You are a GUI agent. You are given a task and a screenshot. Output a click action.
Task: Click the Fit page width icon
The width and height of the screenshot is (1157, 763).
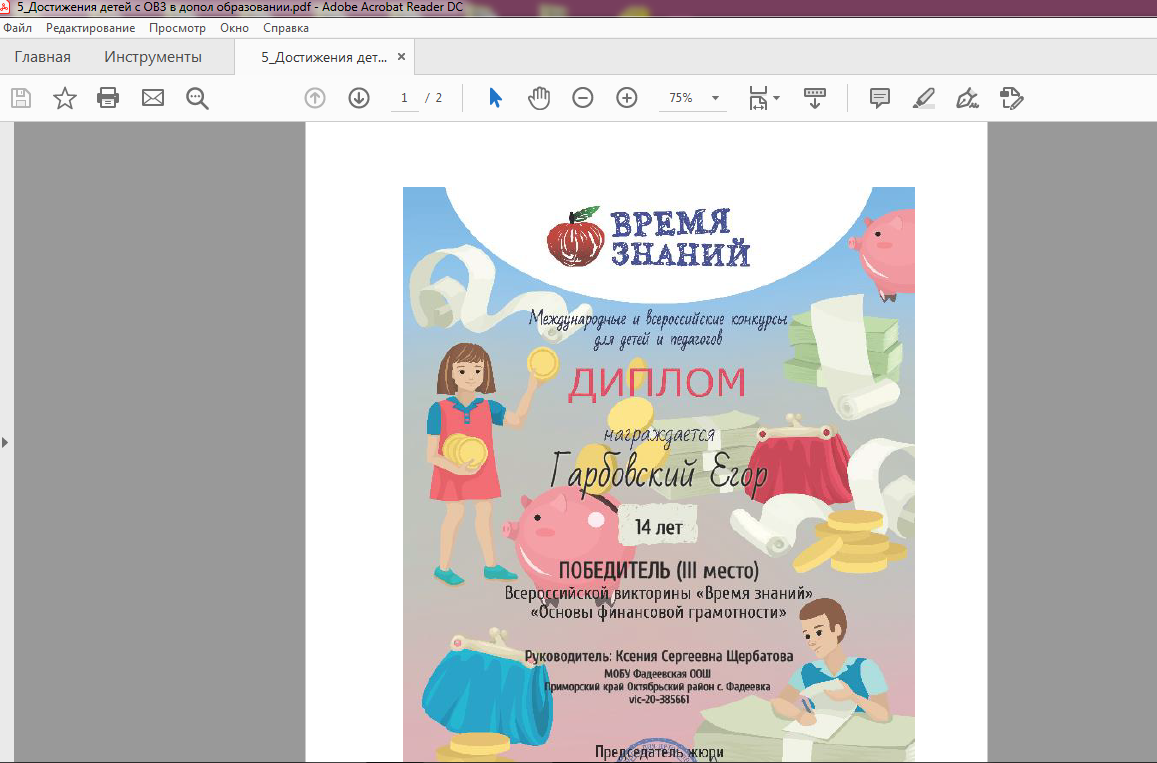(758, 98)
